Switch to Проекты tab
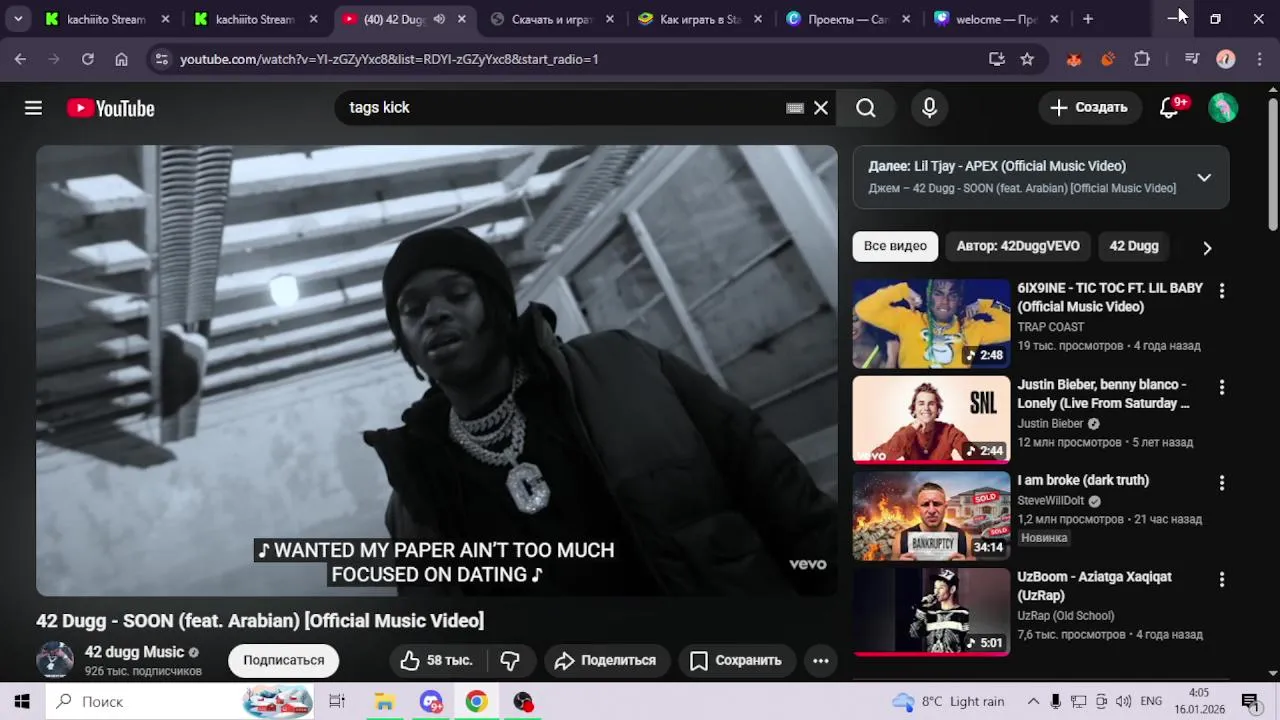The image size is (1280, 720). [847, 19]
